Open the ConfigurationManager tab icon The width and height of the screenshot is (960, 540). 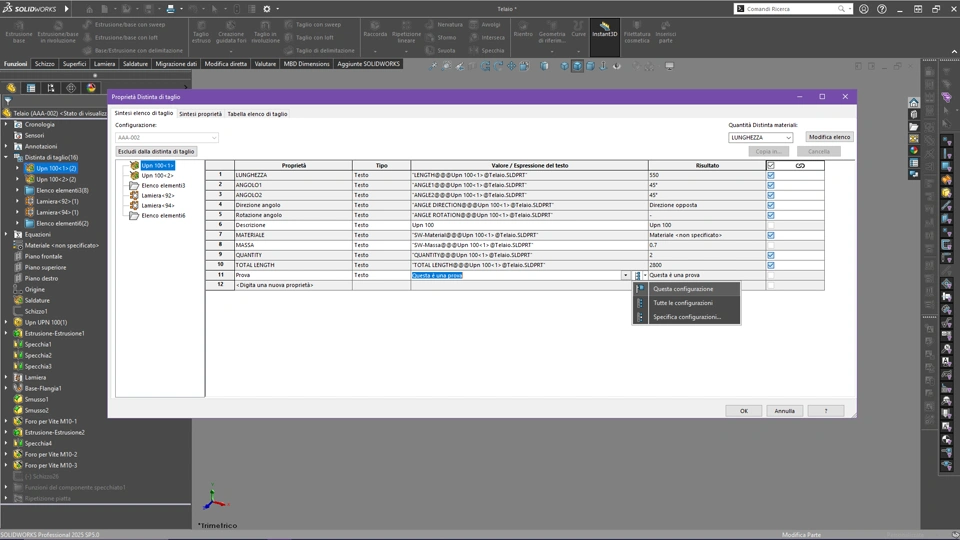51,88
